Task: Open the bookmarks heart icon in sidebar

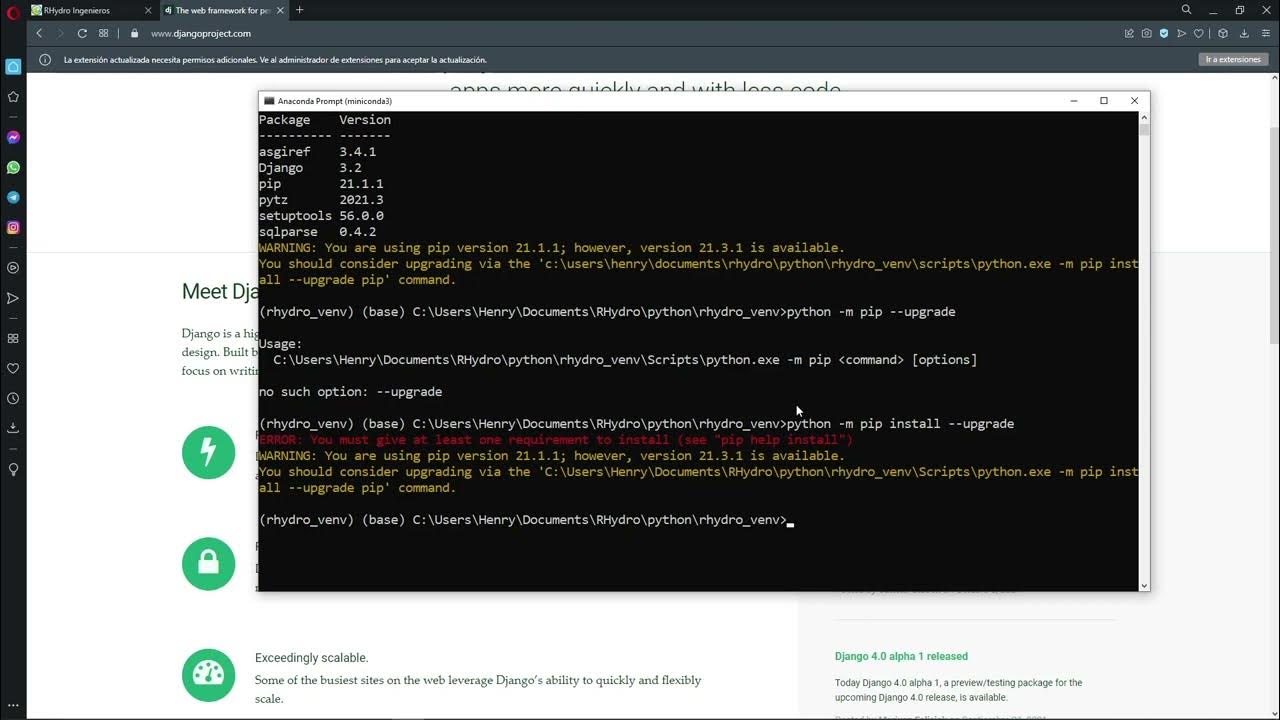Action: pos(13,368)
